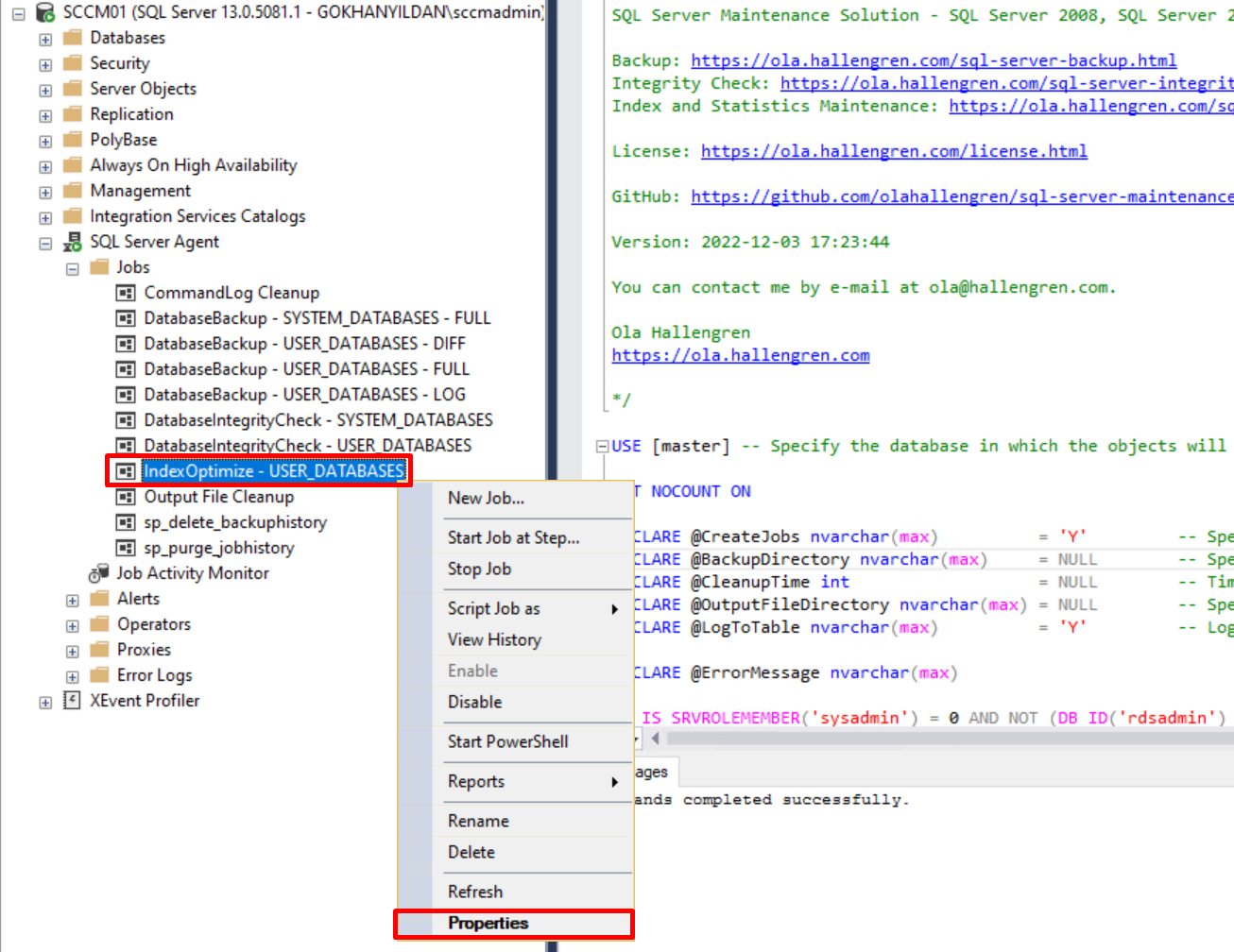Click the SCCM01 server icon
1234x952 pixels.
(x=45, y=12)
